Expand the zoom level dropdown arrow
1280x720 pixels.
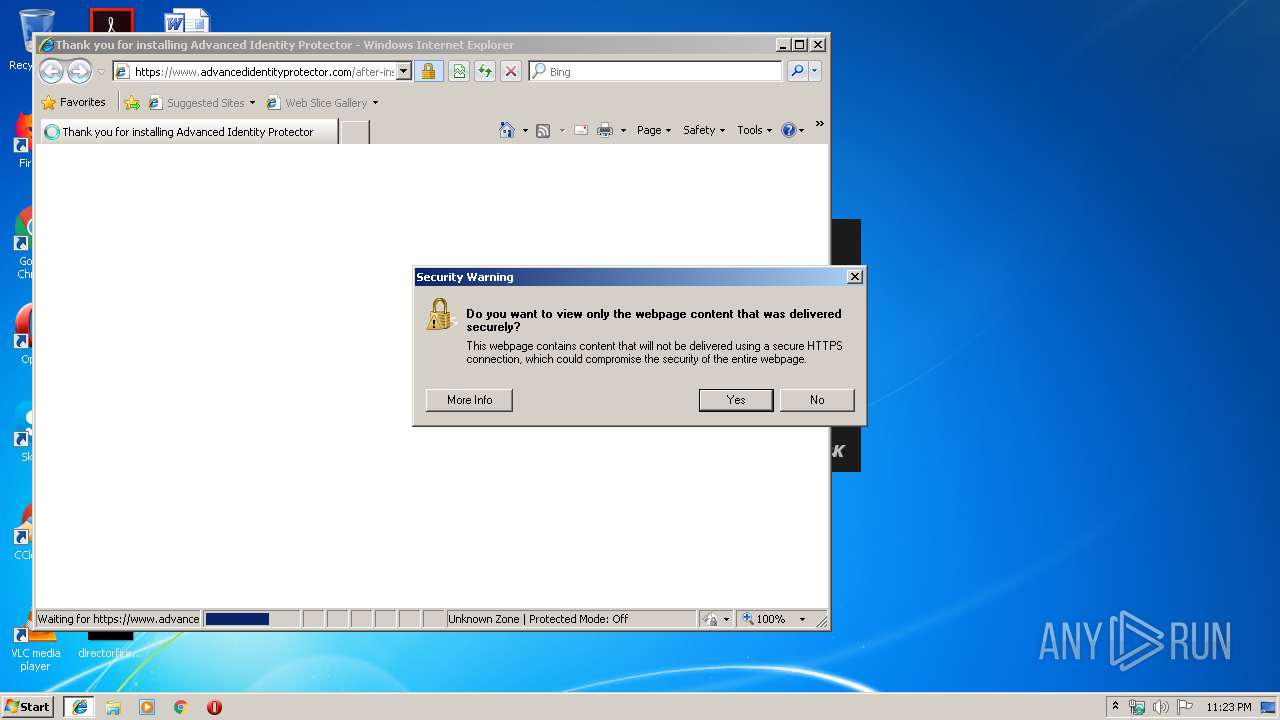point(802,619)
